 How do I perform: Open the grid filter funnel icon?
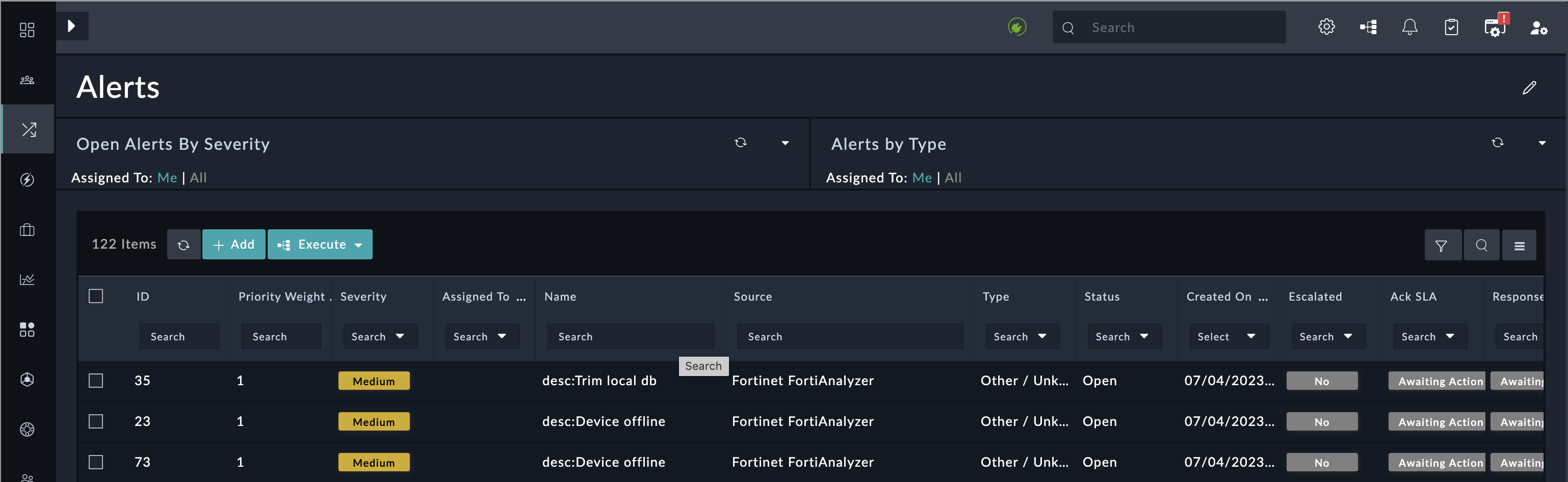coord(1442,245)
